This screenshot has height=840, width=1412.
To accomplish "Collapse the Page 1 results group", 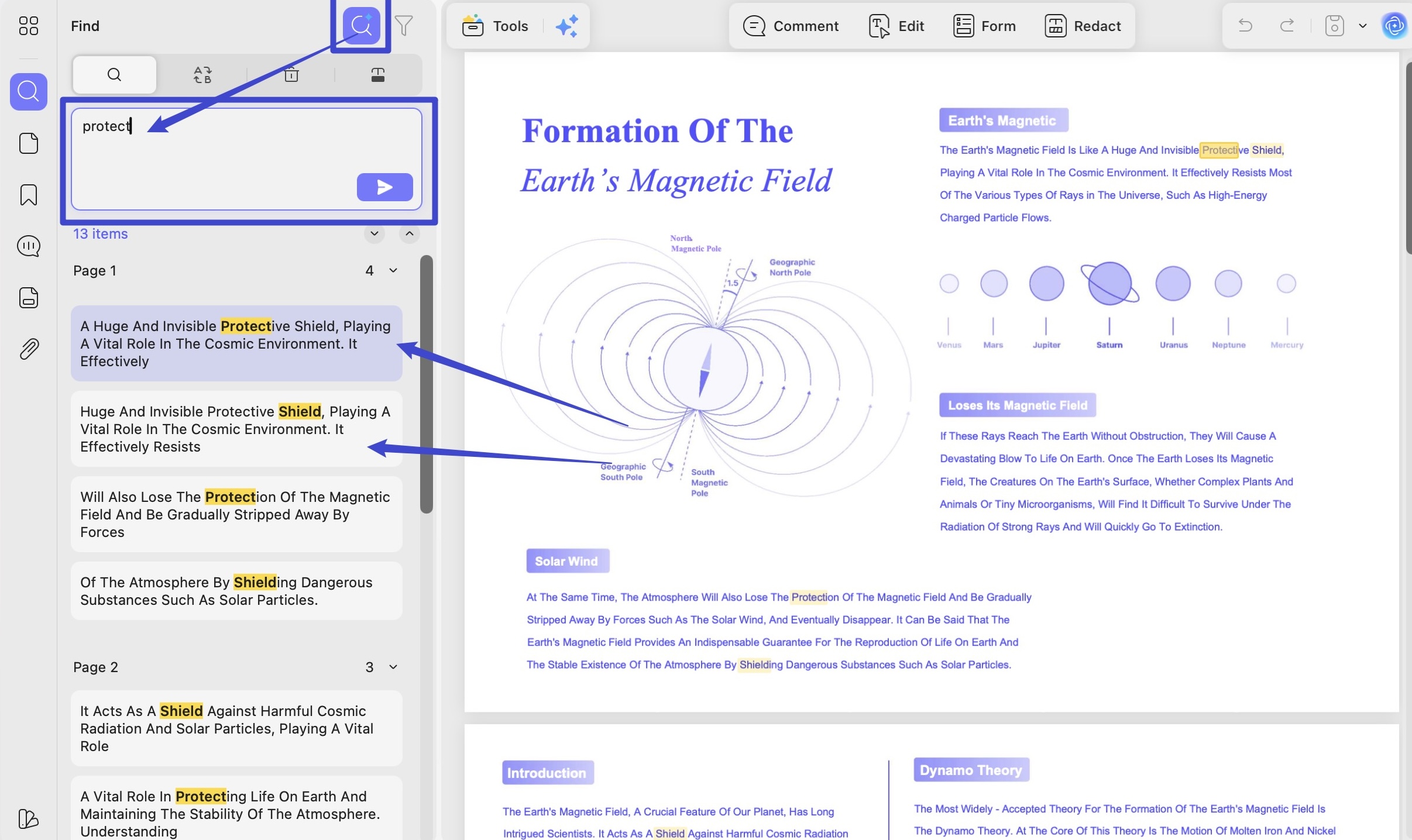I will (393, 270).
